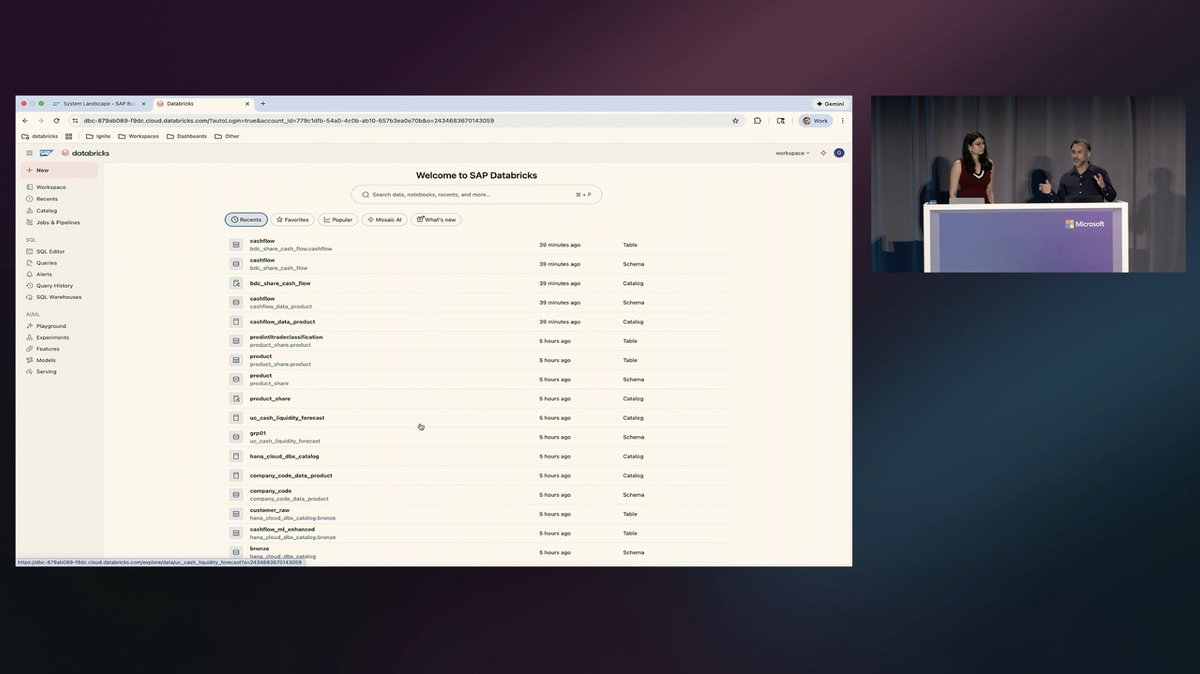Close the Databricks browser tab
This screenshot has height=674, width=1200.
(248, 103)
